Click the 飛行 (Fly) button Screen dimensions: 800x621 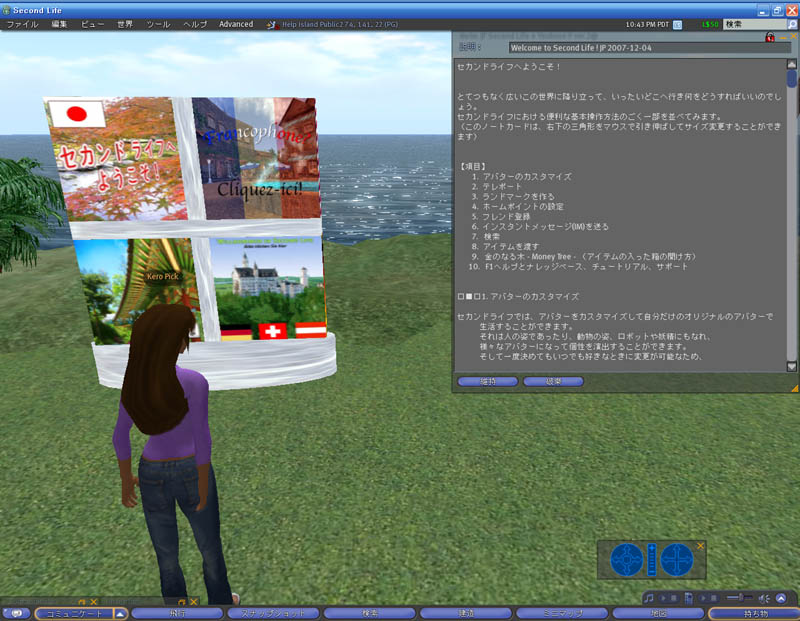(177, 614)
